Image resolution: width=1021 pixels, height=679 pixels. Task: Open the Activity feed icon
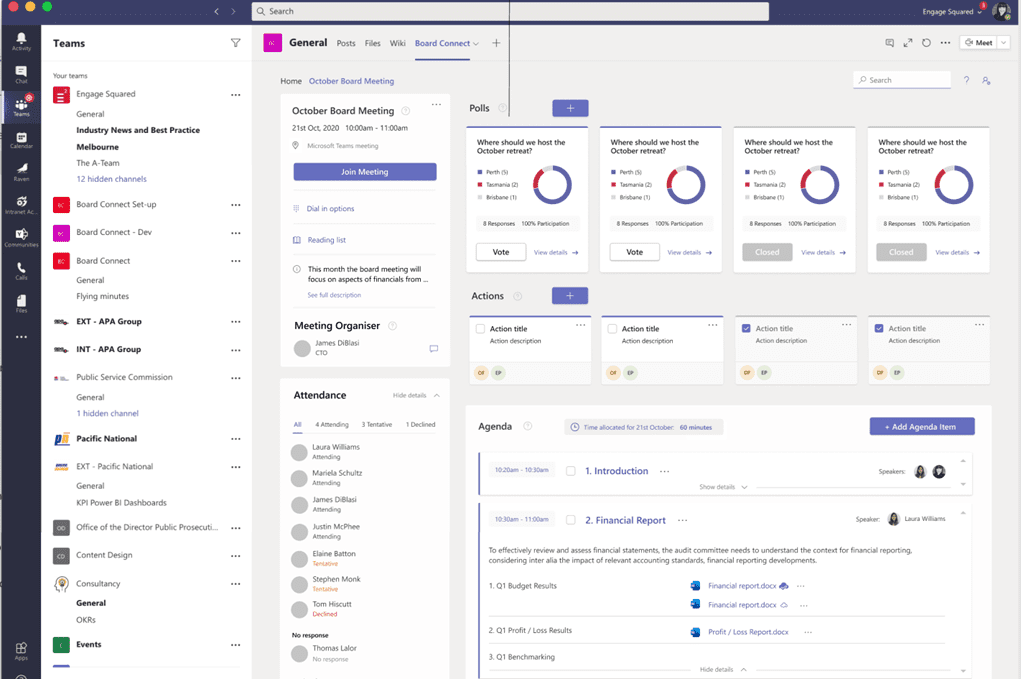tap(20, 40)
